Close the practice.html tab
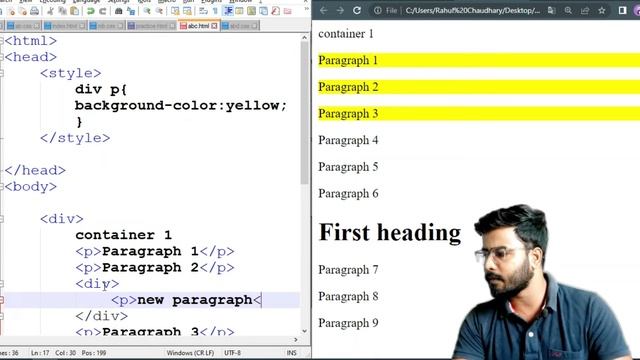Image resolution: width=640 pixels, height=360 pixels. click(172, 26)
